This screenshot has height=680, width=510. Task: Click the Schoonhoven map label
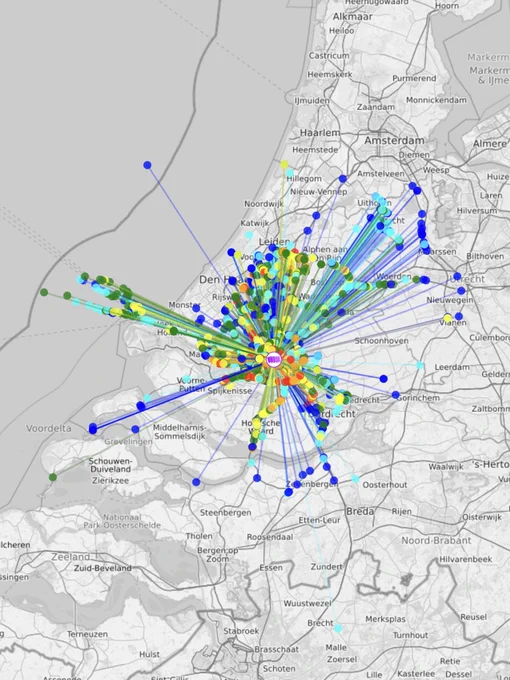coord(381,341)
